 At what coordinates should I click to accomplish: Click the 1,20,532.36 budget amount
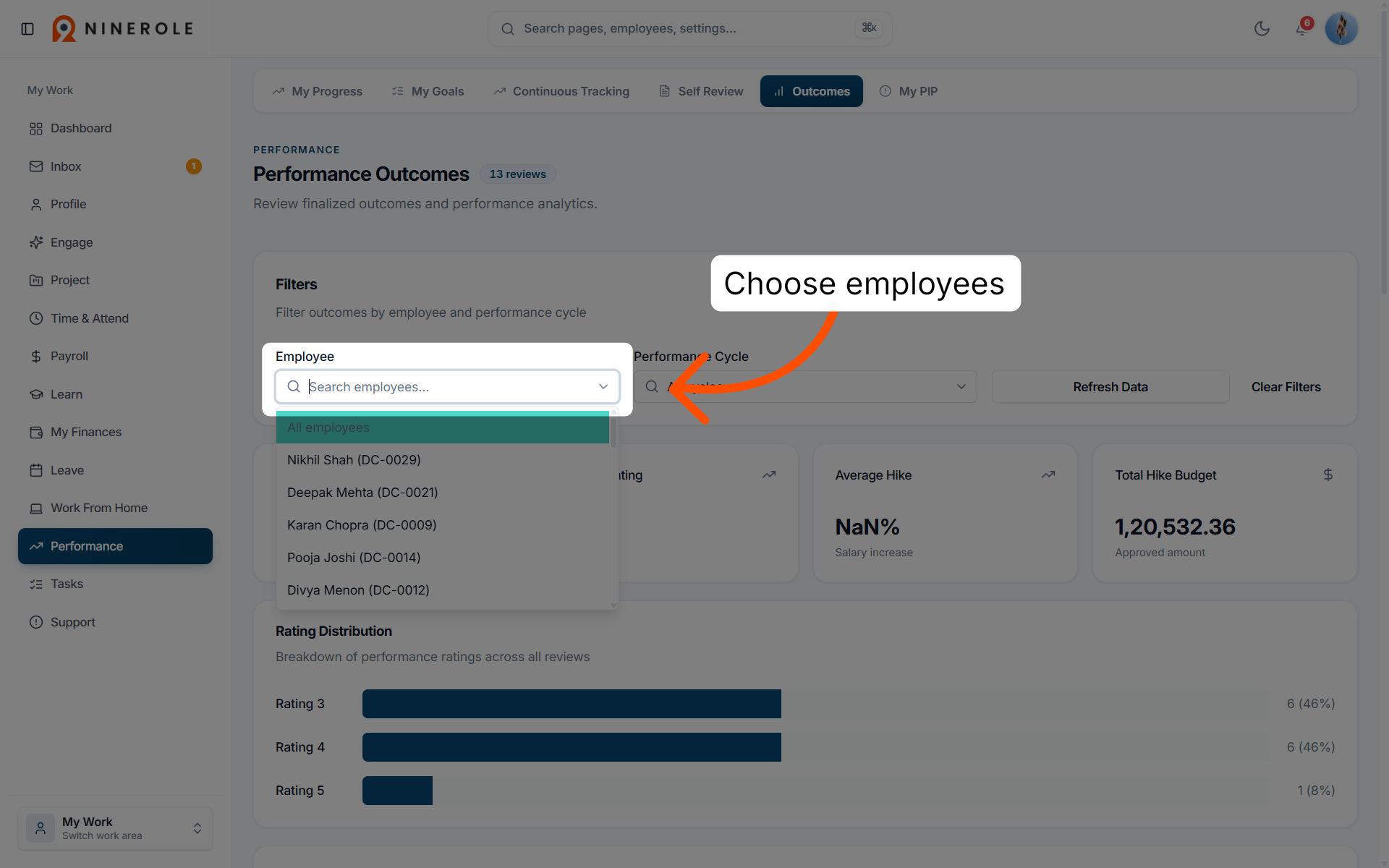click(x=1175, y=527)
